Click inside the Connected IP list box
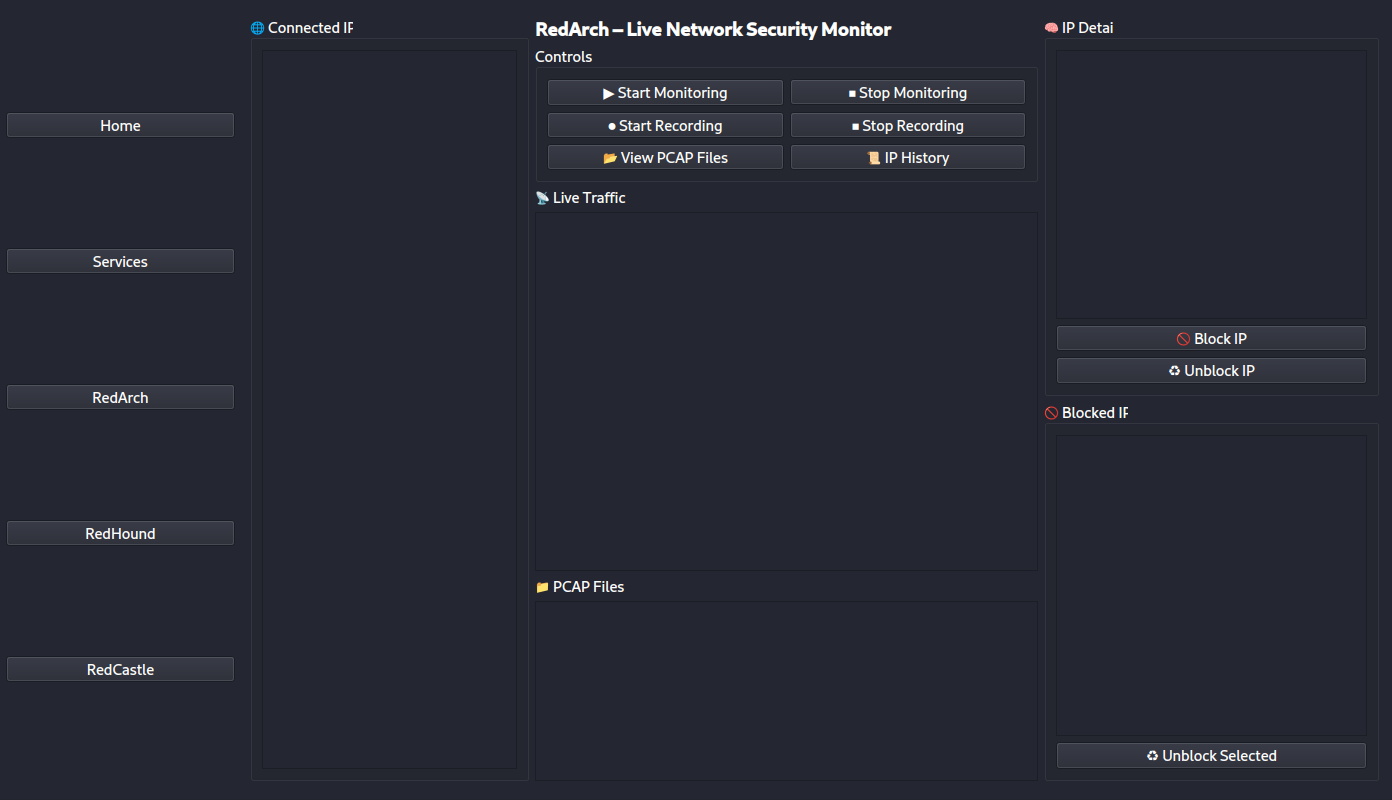Viewport: 1392px width, 800px height. pos(389,409)
